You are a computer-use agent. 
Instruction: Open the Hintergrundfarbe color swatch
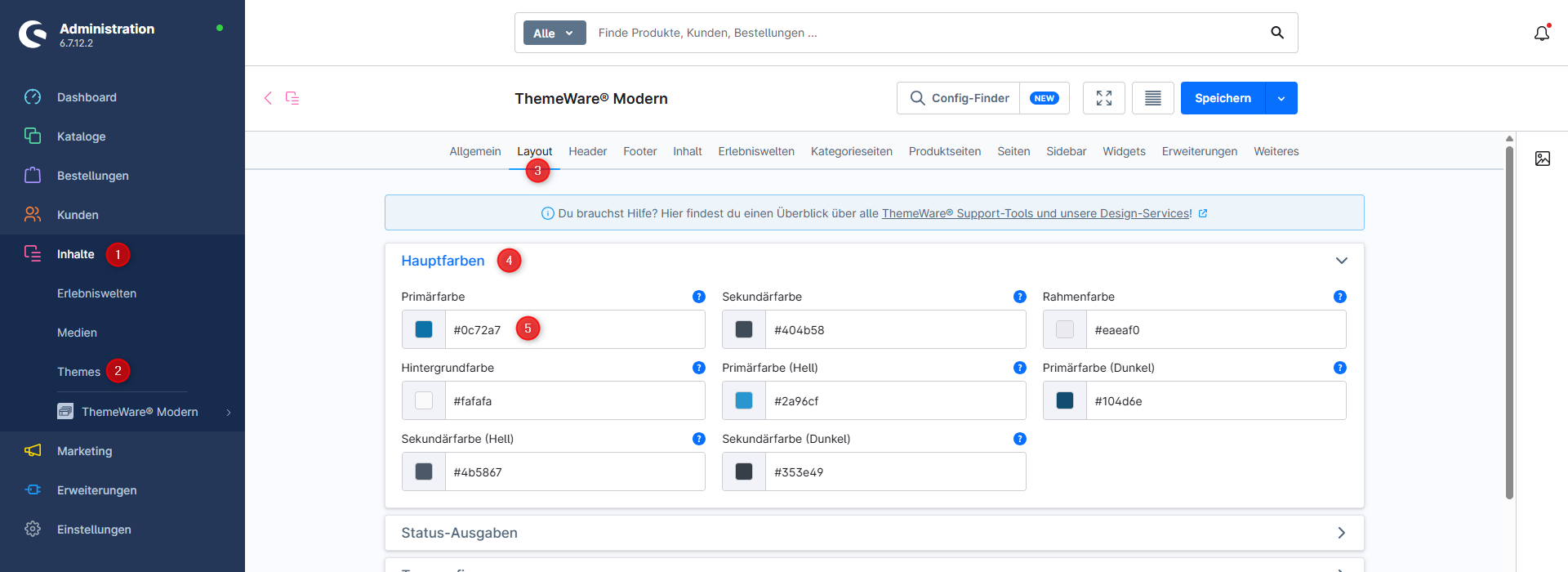(424, 400)
